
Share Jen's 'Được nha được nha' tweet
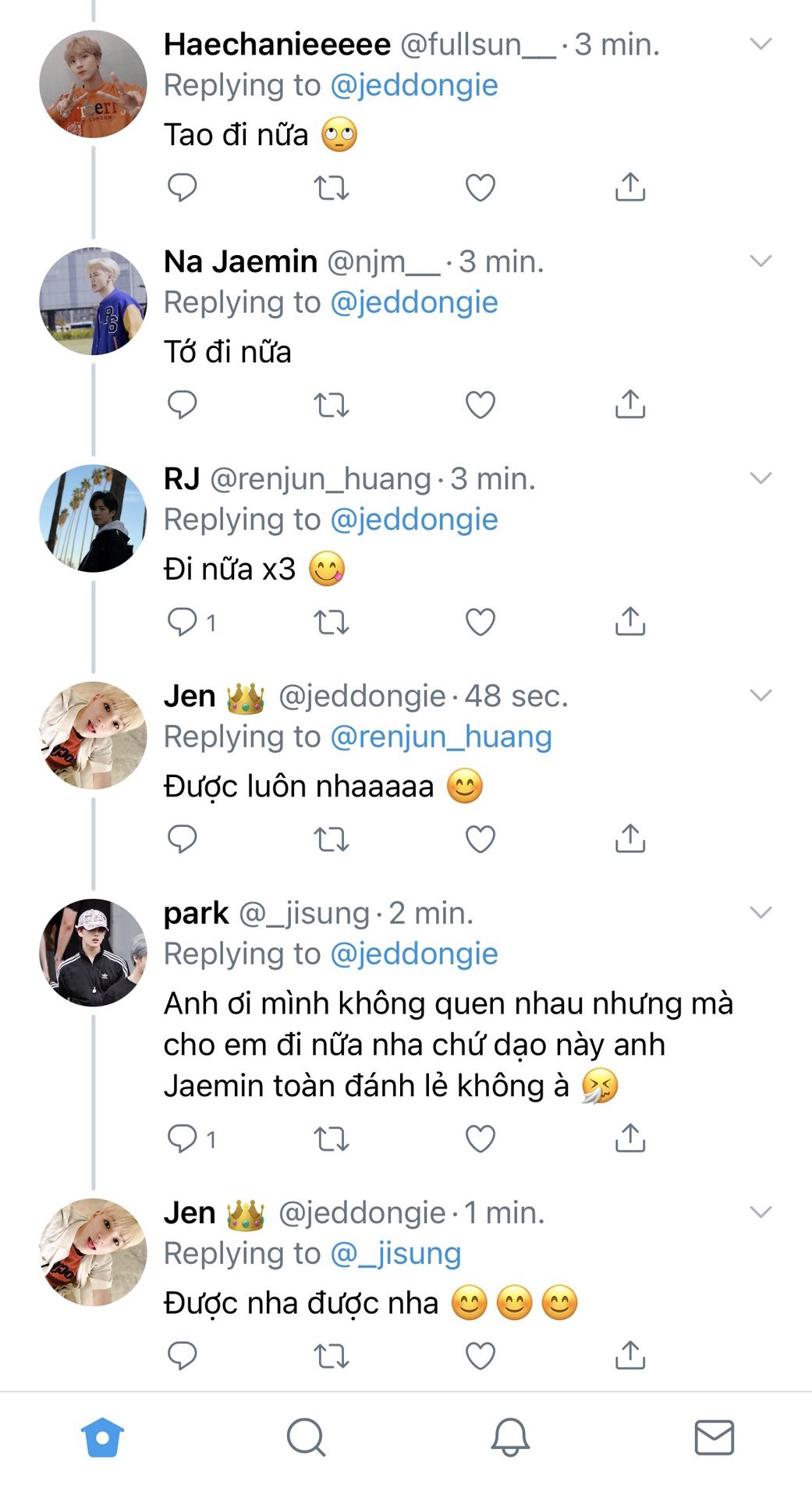630,1356
